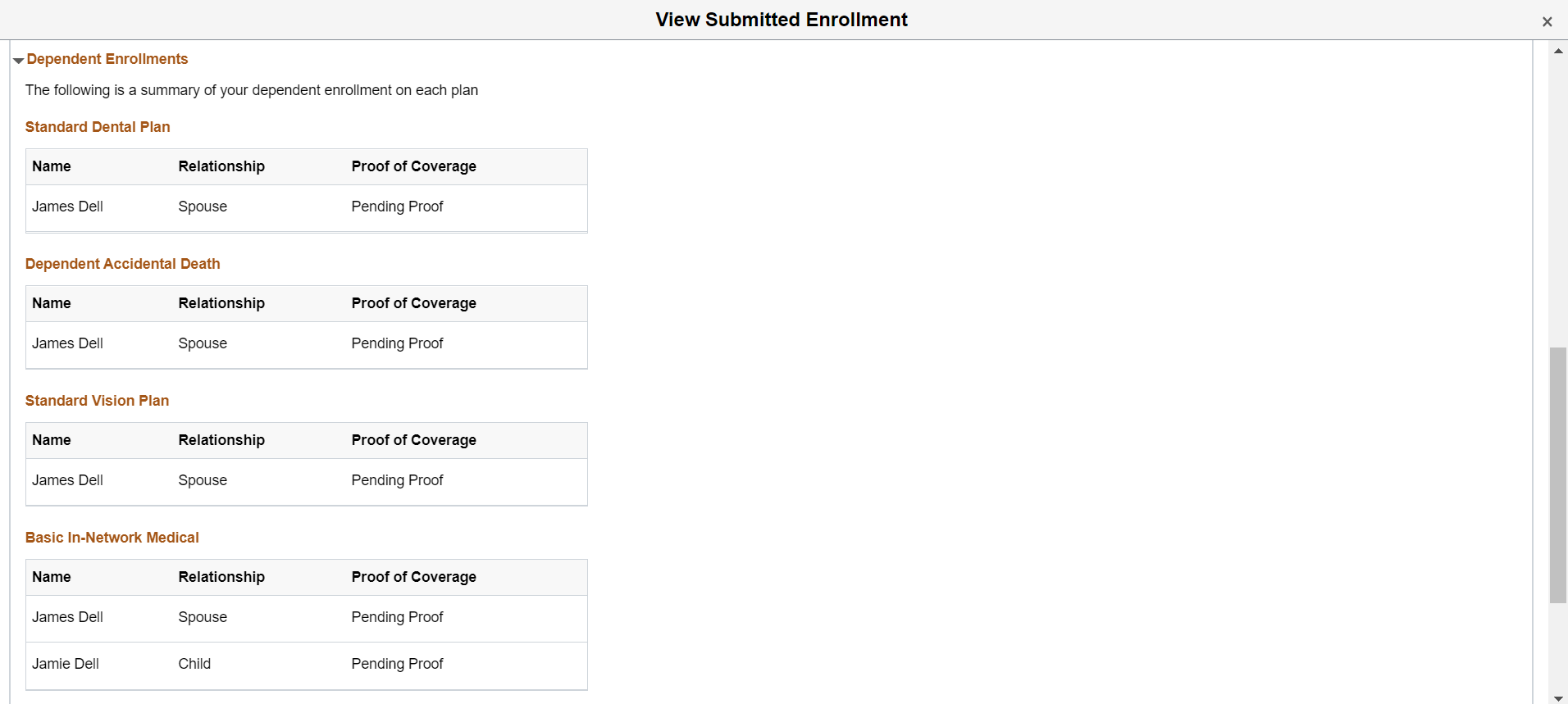Screen dimensions: 1568x704
Task: Select James Dell in Standard Dental Plan table
Action: coord(67,207)
